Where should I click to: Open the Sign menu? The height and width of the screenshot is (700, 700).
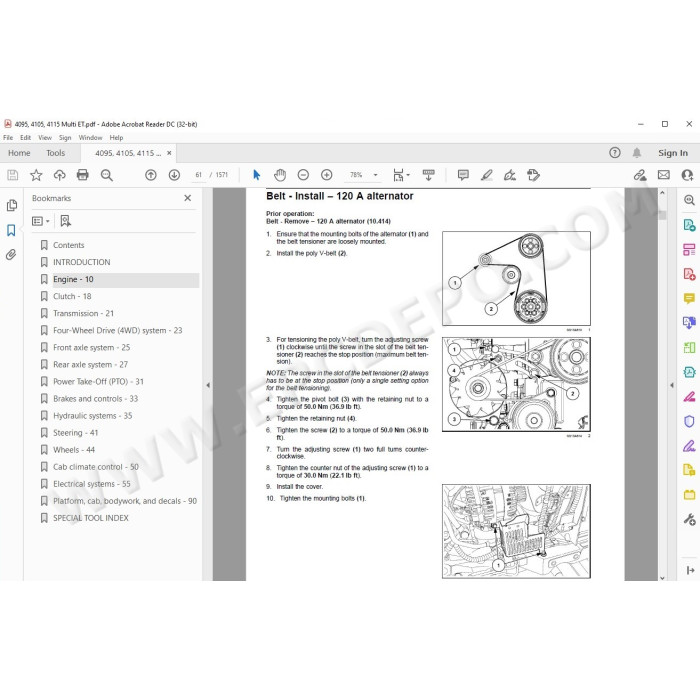[x=65, y=138]
